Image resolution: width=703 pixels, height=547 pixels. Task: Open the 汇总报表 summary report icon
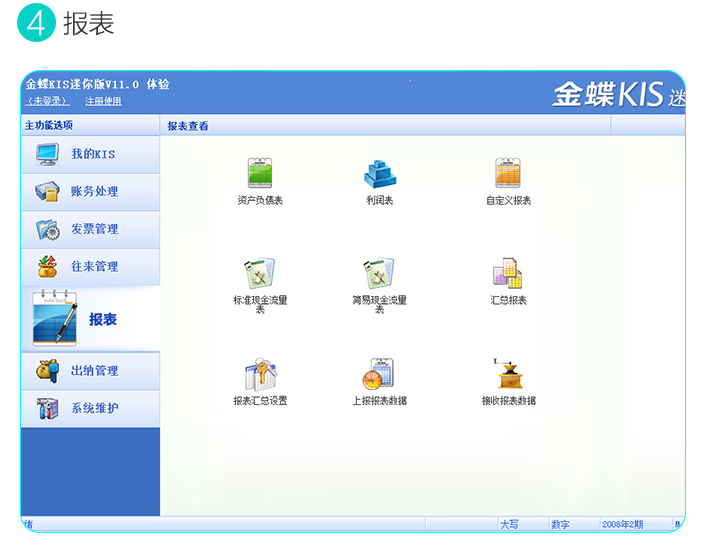click(508, 275)
